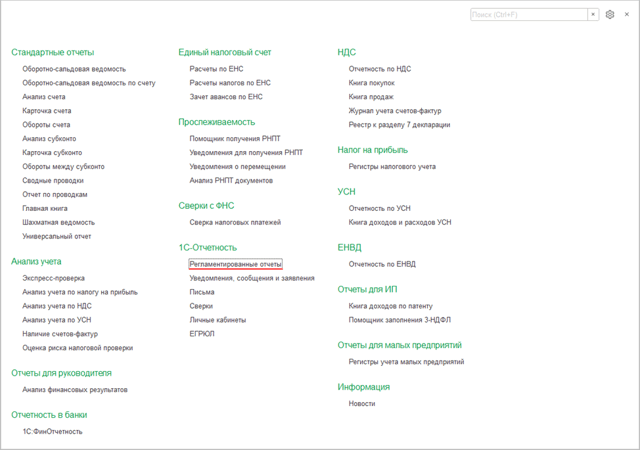Open Отчет по проводкам

[55, 194]
